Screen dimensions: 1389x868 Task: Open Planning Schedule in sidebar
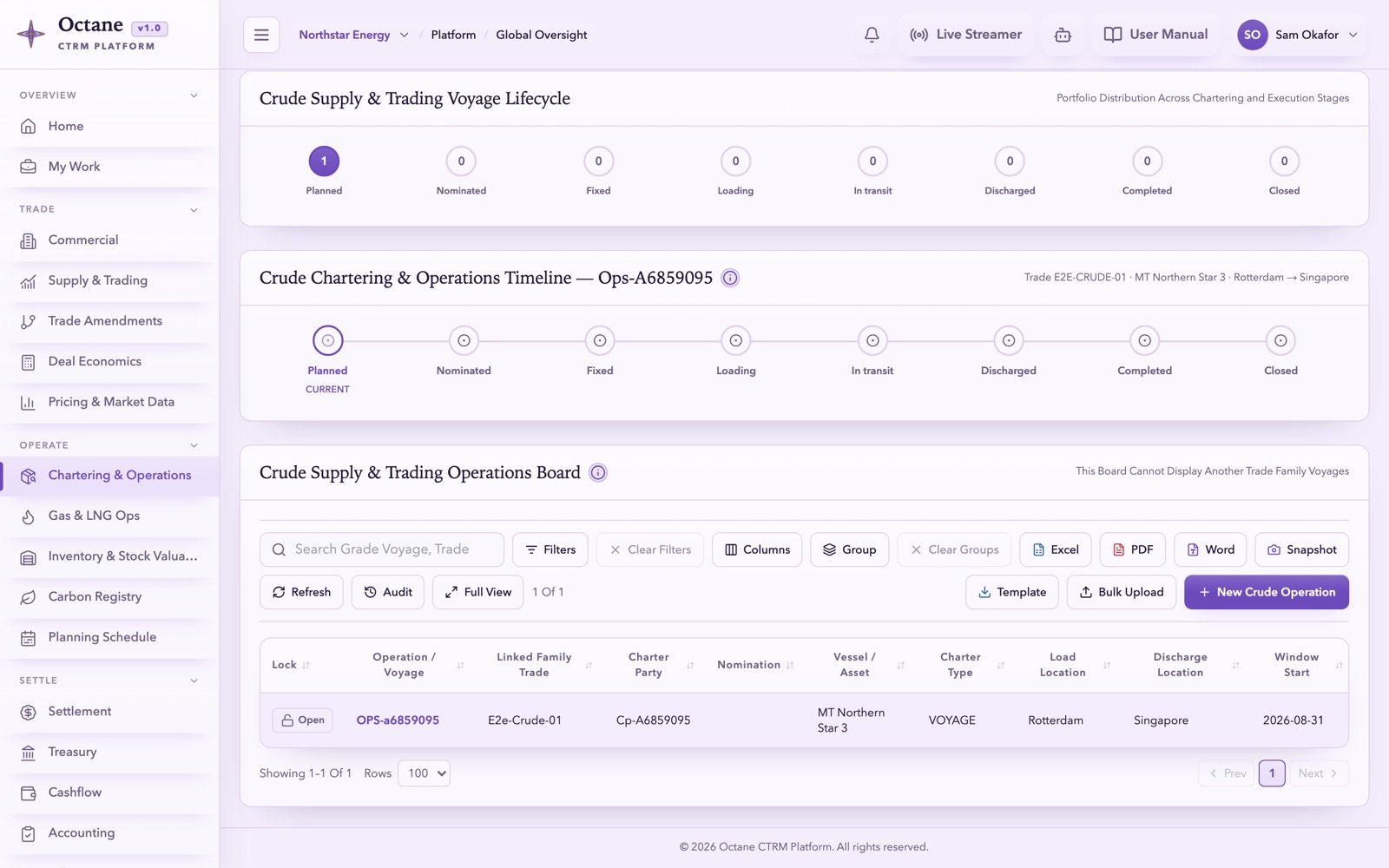(109, 637)
